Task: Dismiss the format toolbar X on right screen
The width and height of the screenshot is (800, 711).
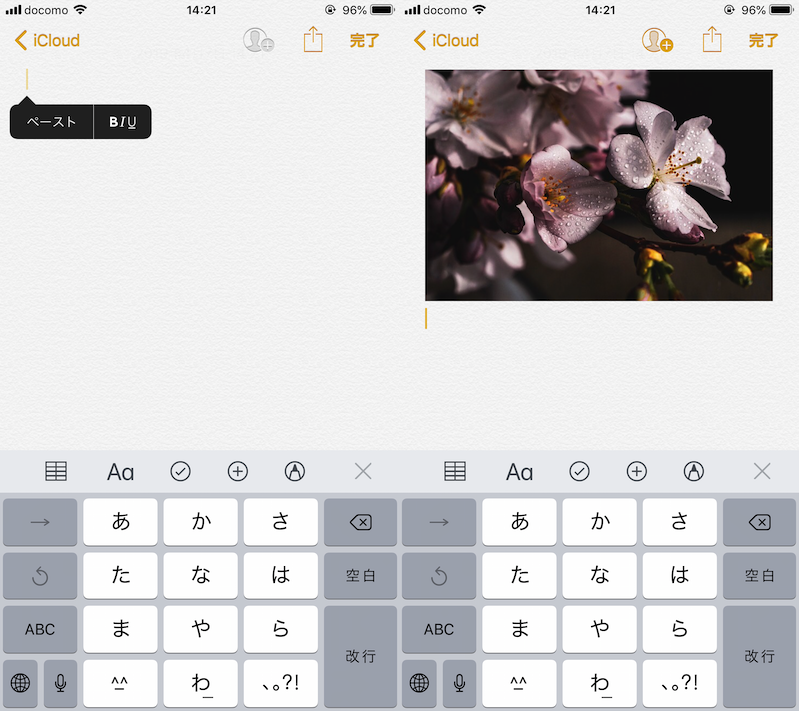Action: coord(762,472)
